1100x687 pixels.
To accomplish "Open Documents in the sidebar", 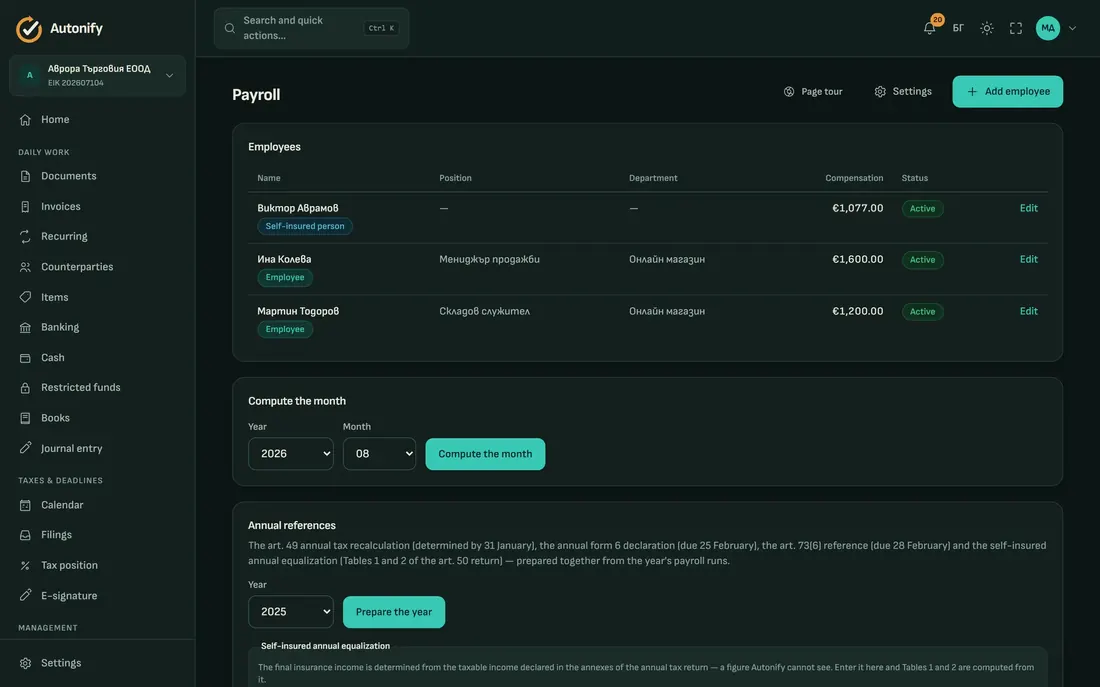I will [x=69, y=176].
